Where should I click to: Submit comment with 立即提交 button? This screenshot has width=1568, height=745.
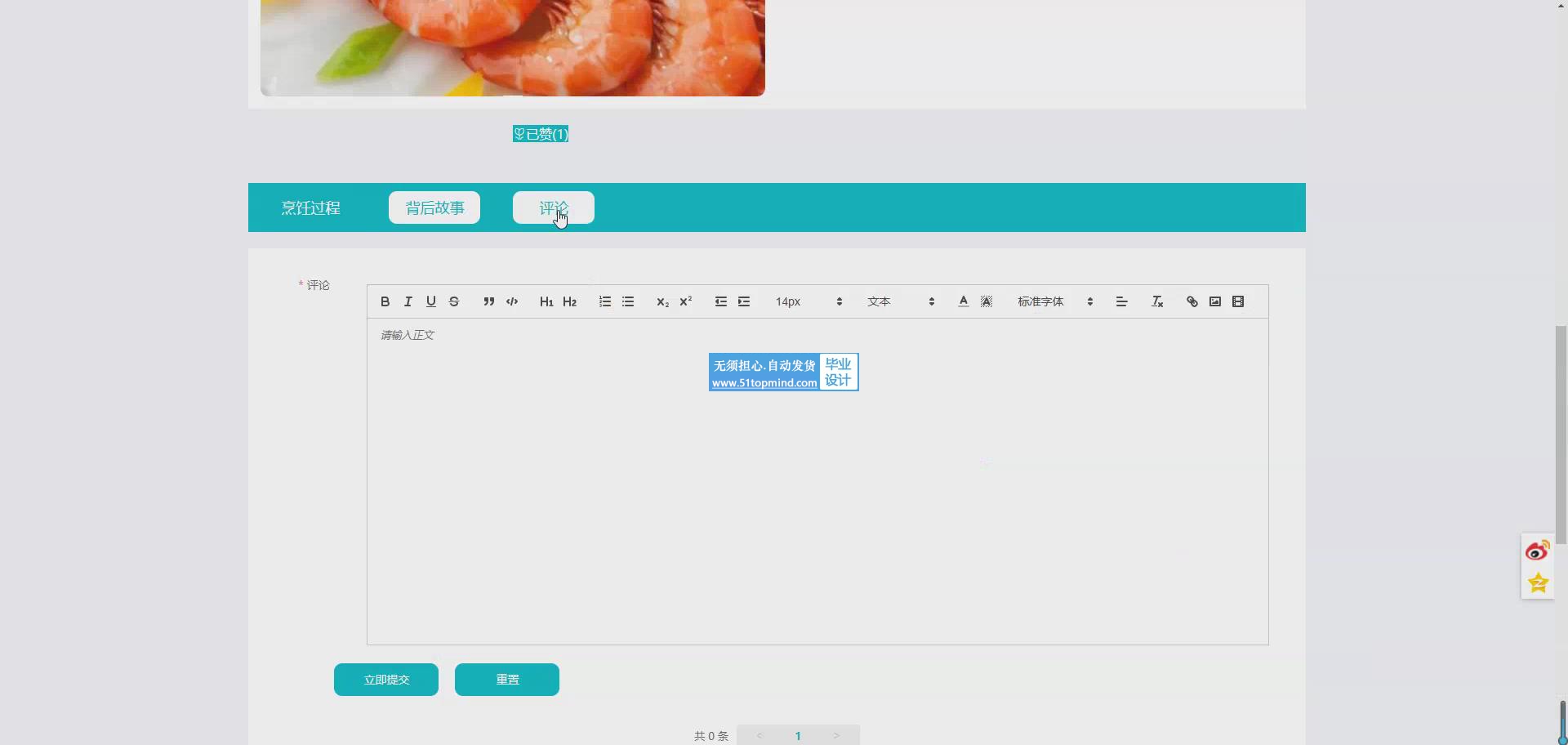(386, 680)
